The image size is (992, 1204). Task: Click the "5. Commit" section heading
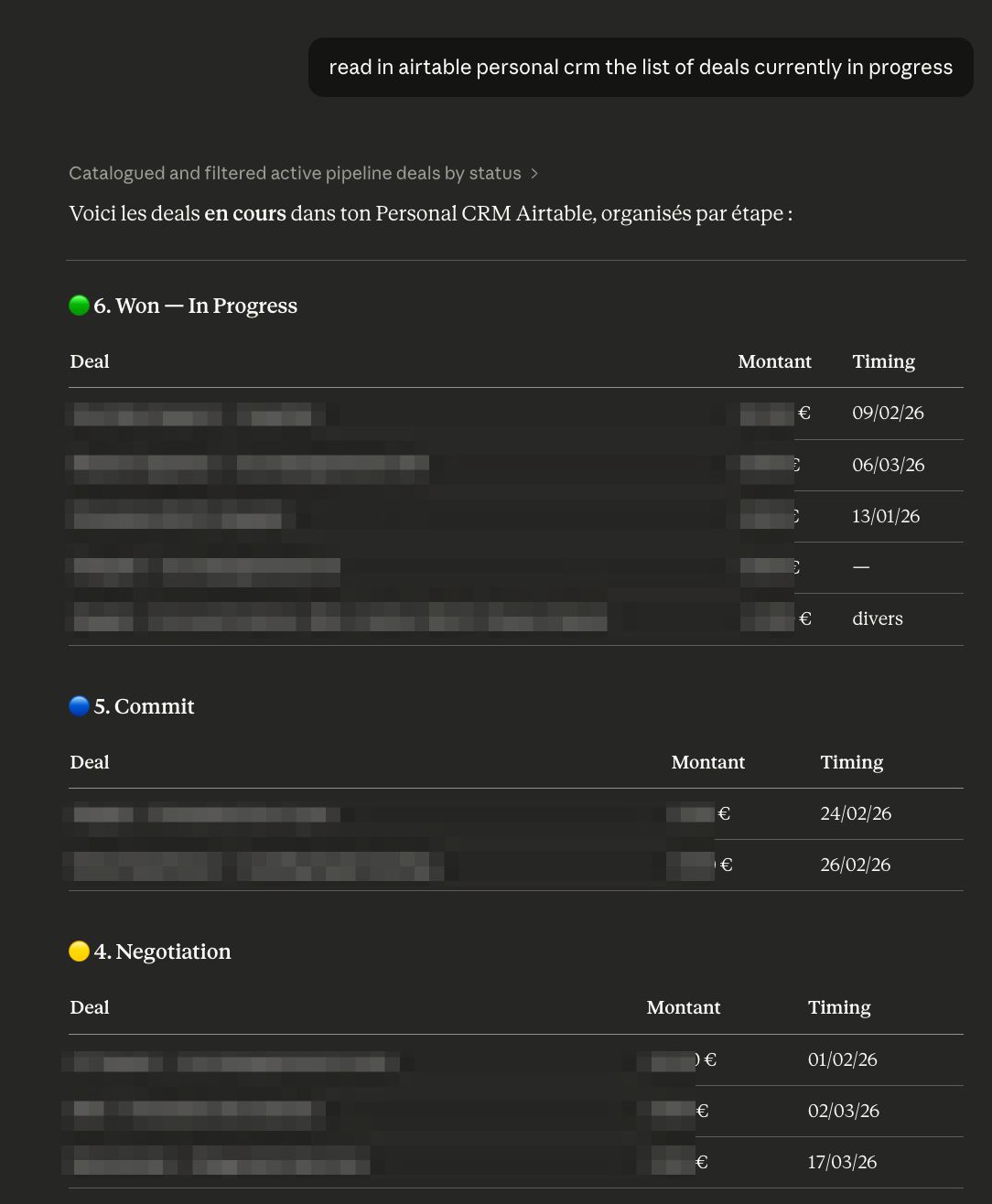(x=144, y=706)
